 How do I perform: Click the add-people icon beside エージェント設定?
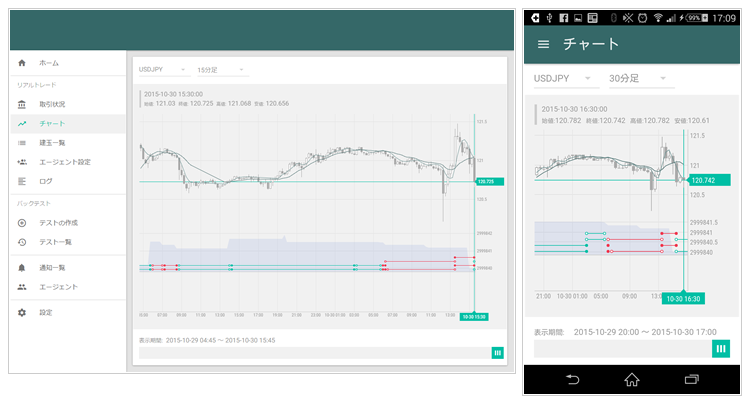pyautogui.click(x=22, y=162)
